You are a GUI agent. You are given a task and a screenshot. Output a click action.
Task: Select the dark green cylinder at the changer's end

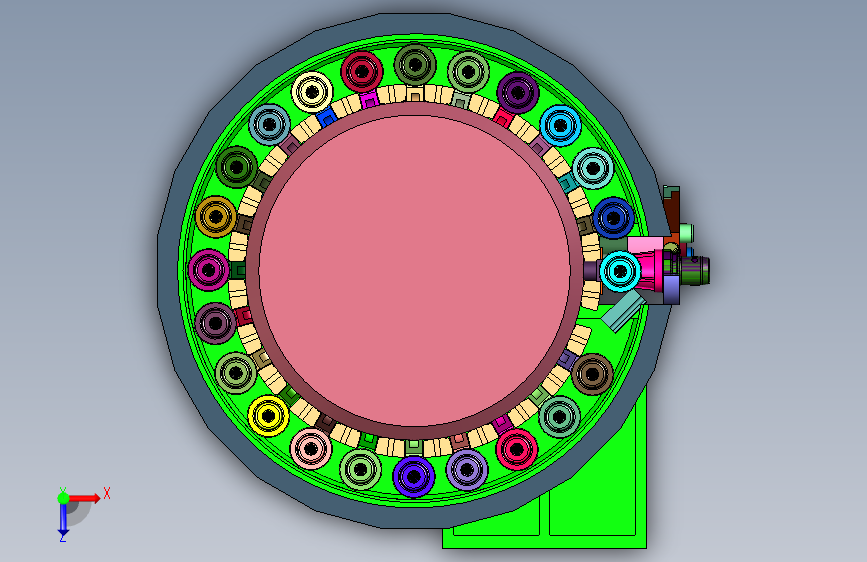(x=695, y=271)
